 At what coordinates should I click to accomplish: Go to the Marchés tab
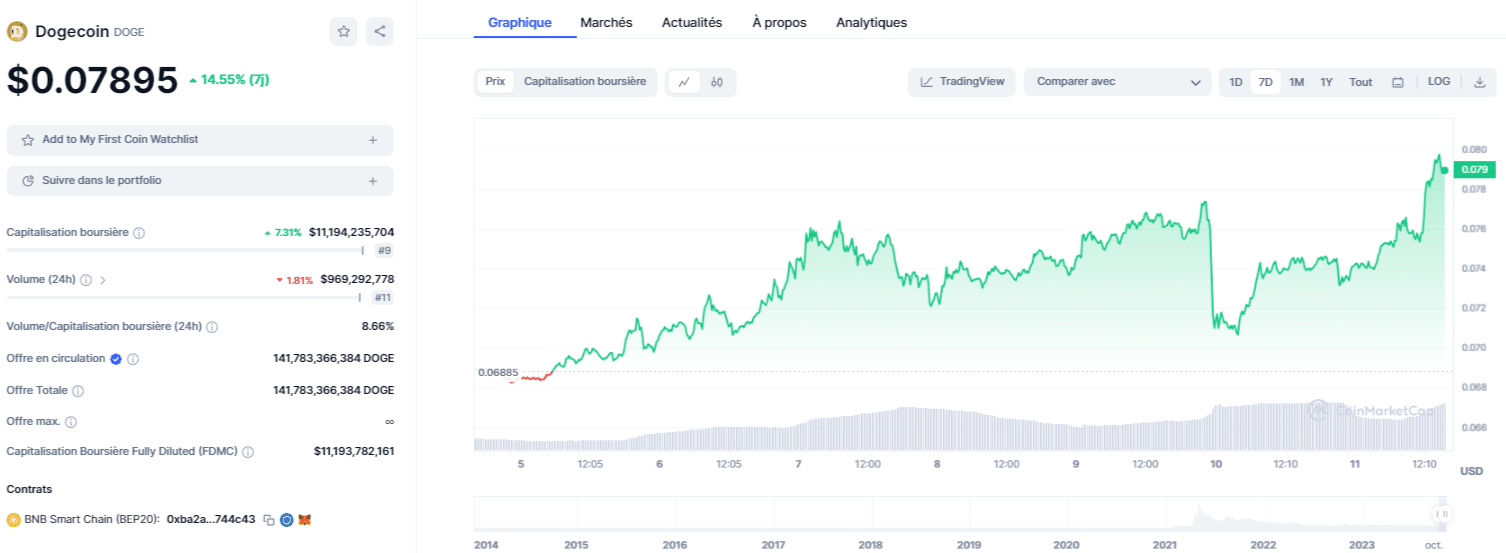606,22
